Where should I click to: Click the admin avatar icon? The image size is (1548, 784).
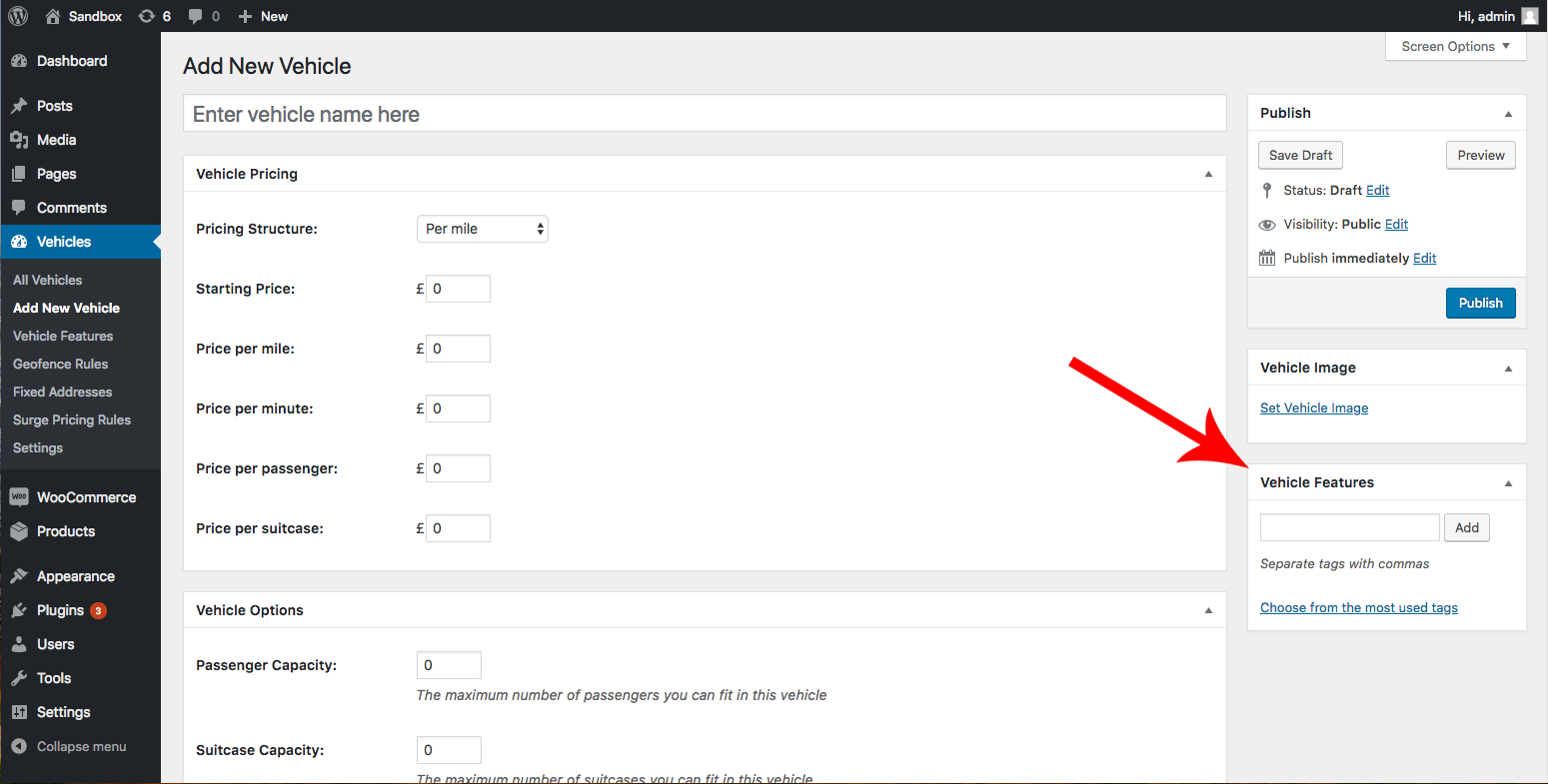click(1529, 16)
